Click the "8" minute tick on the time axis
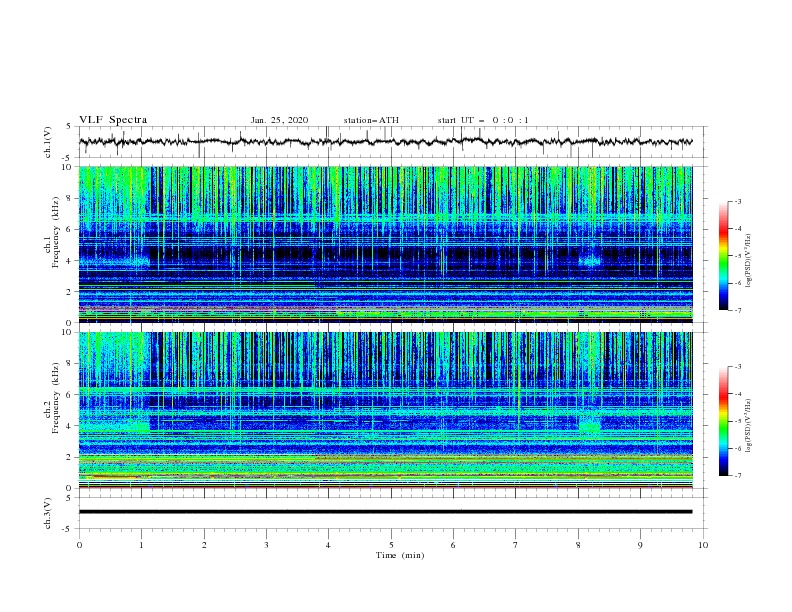The image size is (792, 612). coord(578,545)
